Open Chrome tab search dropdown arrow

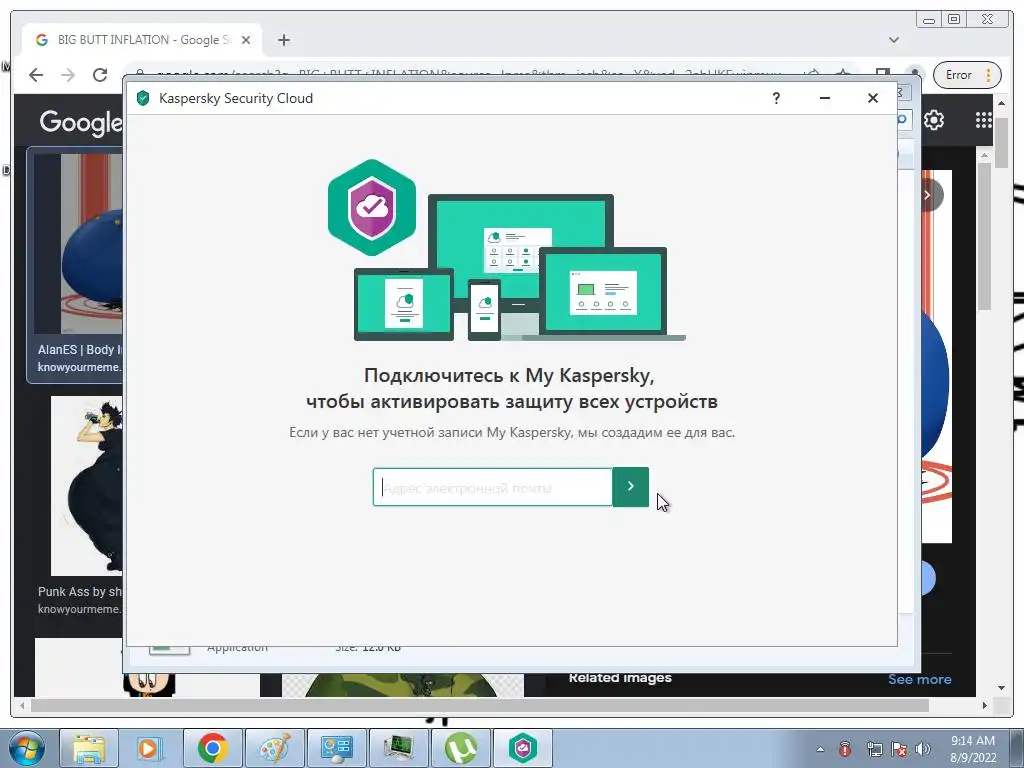pyautogui.click(x=893, y=40)
